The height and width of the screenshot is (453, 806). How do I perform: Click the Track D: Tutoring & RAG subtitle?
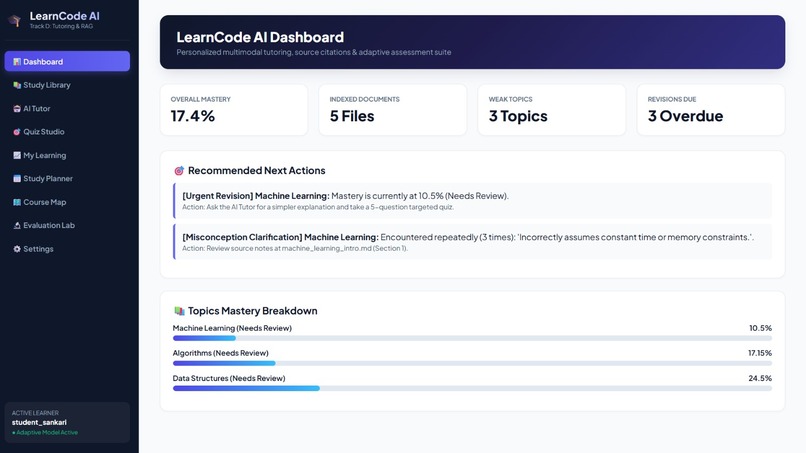(x=61, y=26)
